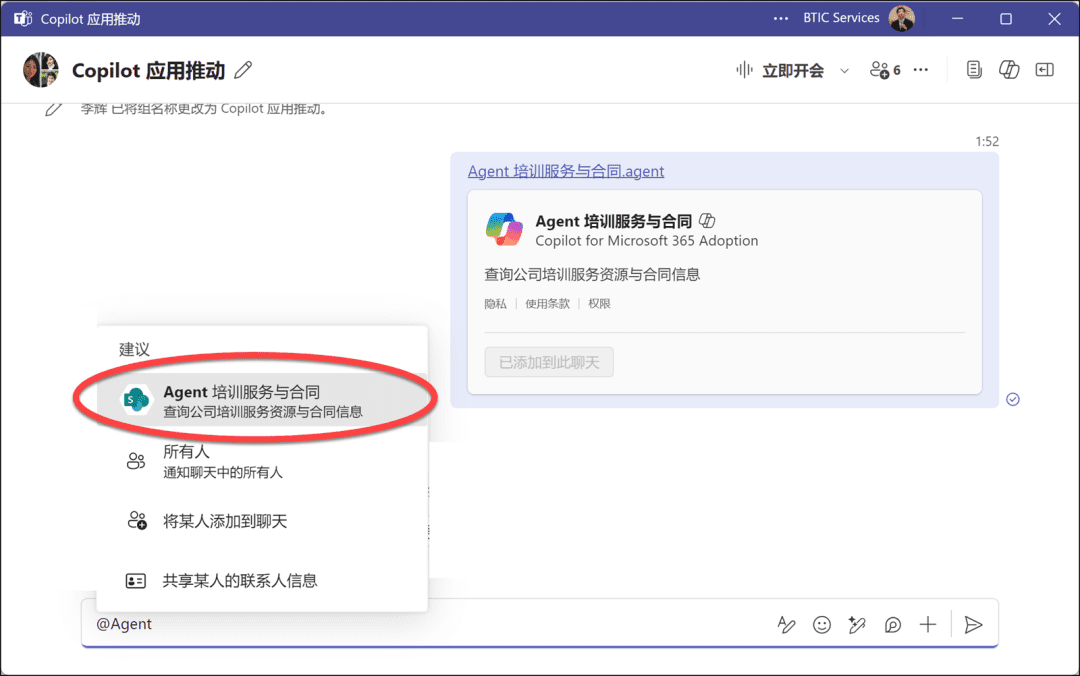The width and height of the screenshot is (1080, 676).
Task: Click the 已添加到此聊天 button
Action: click(549, 362)
